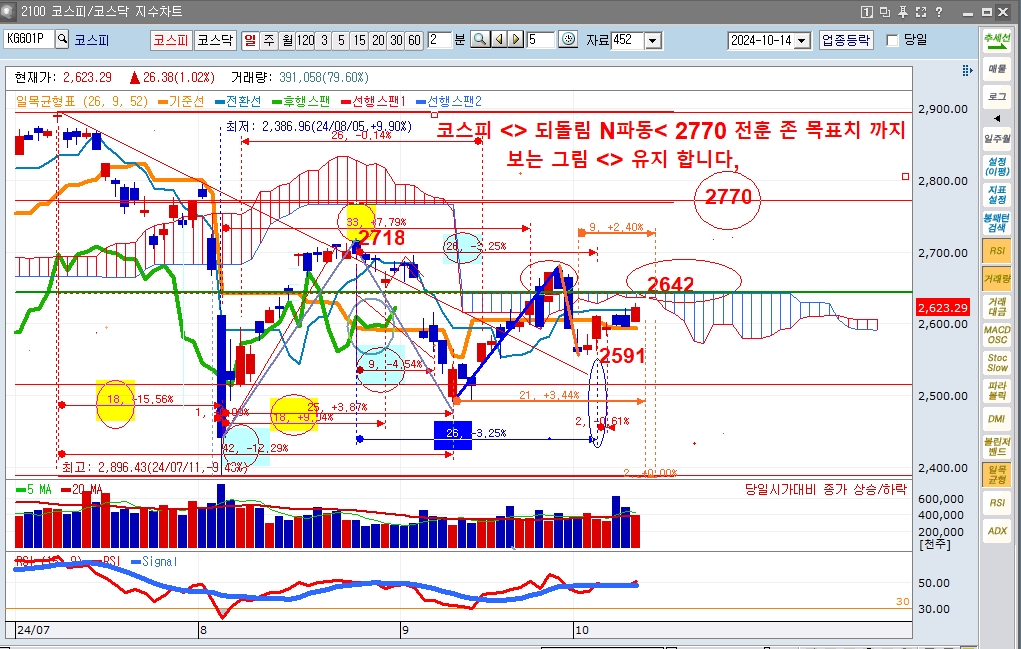Click the 선행스팬2 legend label
The image size is (1021, 649).
click(449, 102)
